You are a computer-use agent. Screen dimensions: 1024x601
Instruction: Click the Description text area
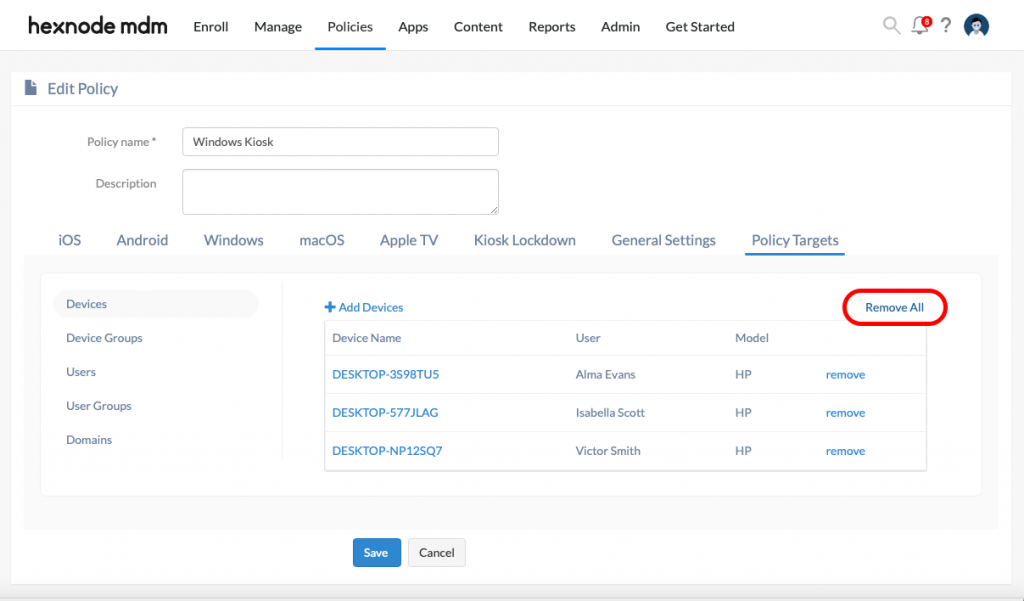coord(340,191)
